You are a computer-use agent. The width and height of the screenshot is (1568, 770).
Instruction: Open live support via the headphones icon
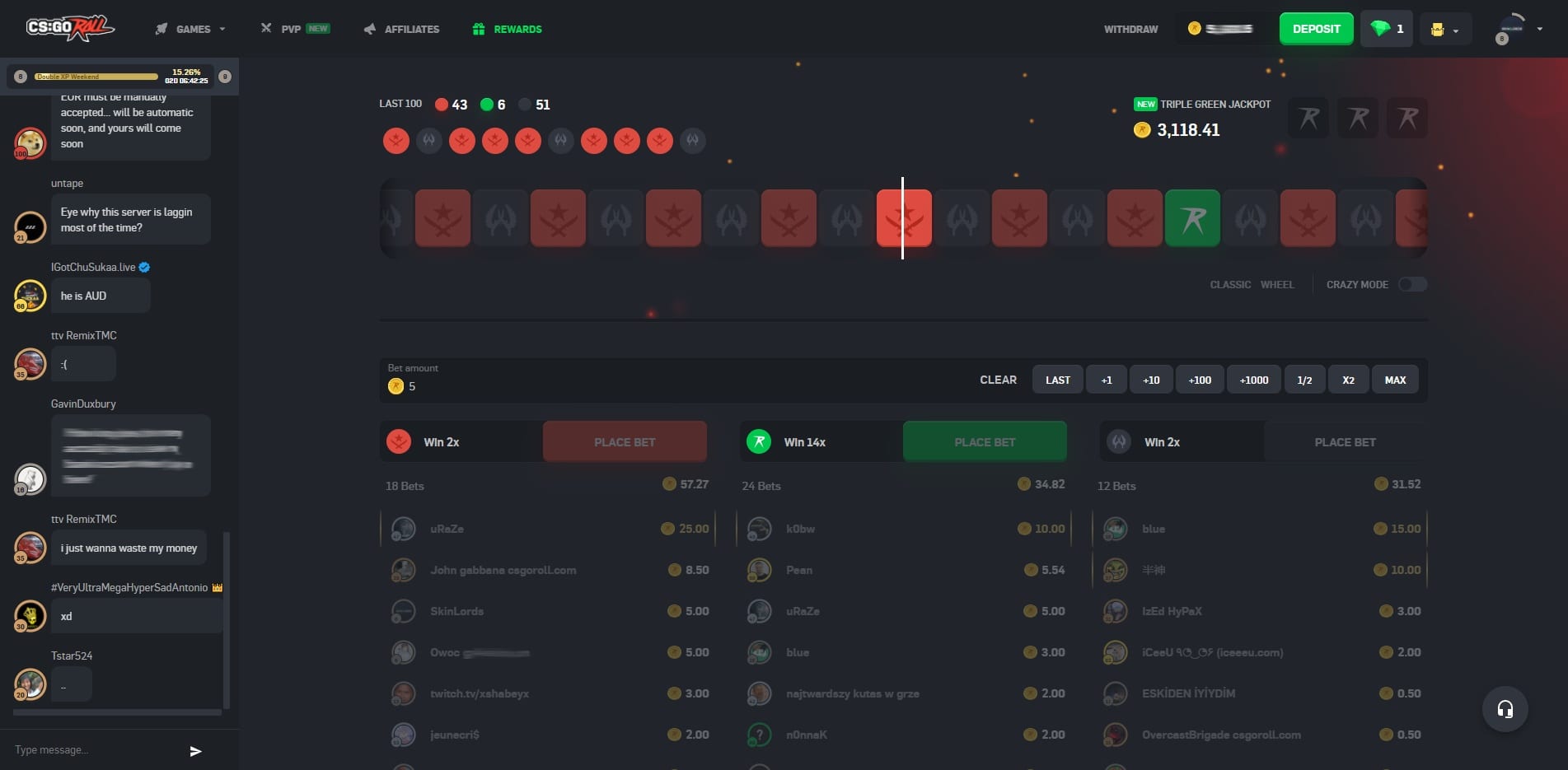[1505, 709]
